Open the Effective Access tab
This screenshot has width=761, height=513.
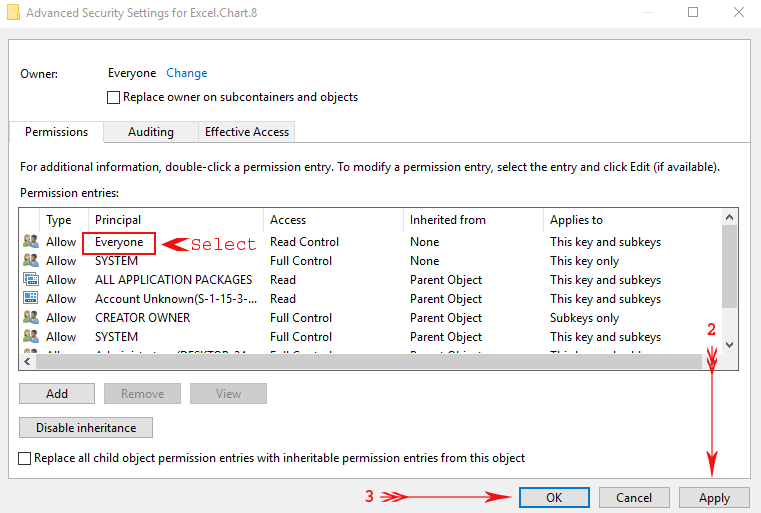click(246, 132)
